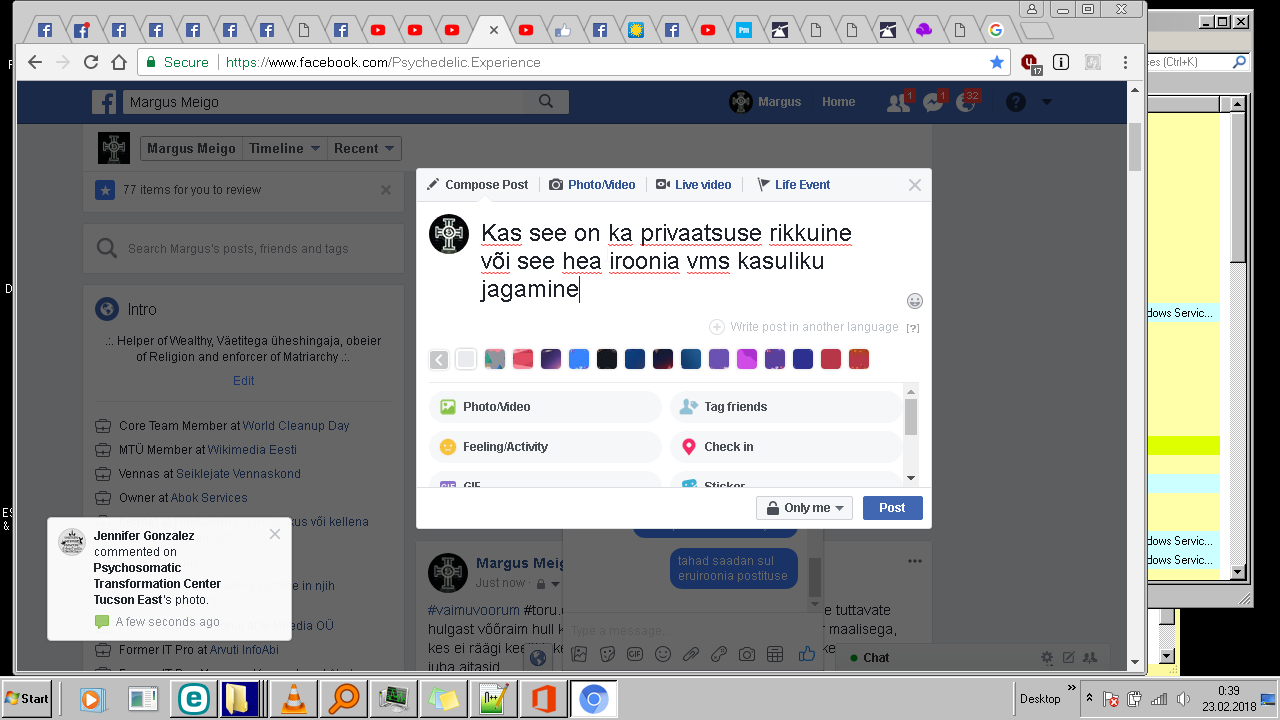
Task: Expand the Desktop toolbar chevron in the taskbar
Action: [x=1072, y=690]
